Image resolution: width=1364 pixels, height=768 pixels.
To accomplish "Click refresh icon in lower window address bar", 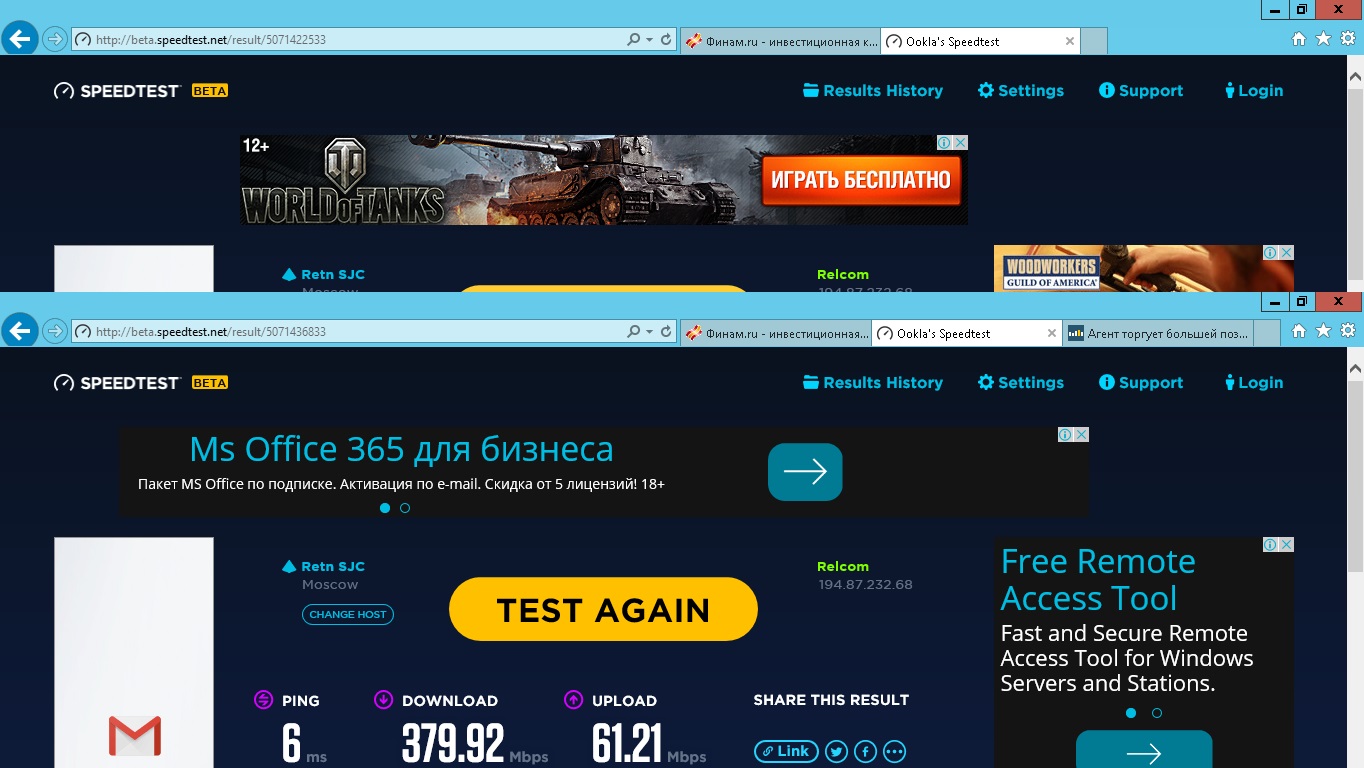I will tap(666, 332).
